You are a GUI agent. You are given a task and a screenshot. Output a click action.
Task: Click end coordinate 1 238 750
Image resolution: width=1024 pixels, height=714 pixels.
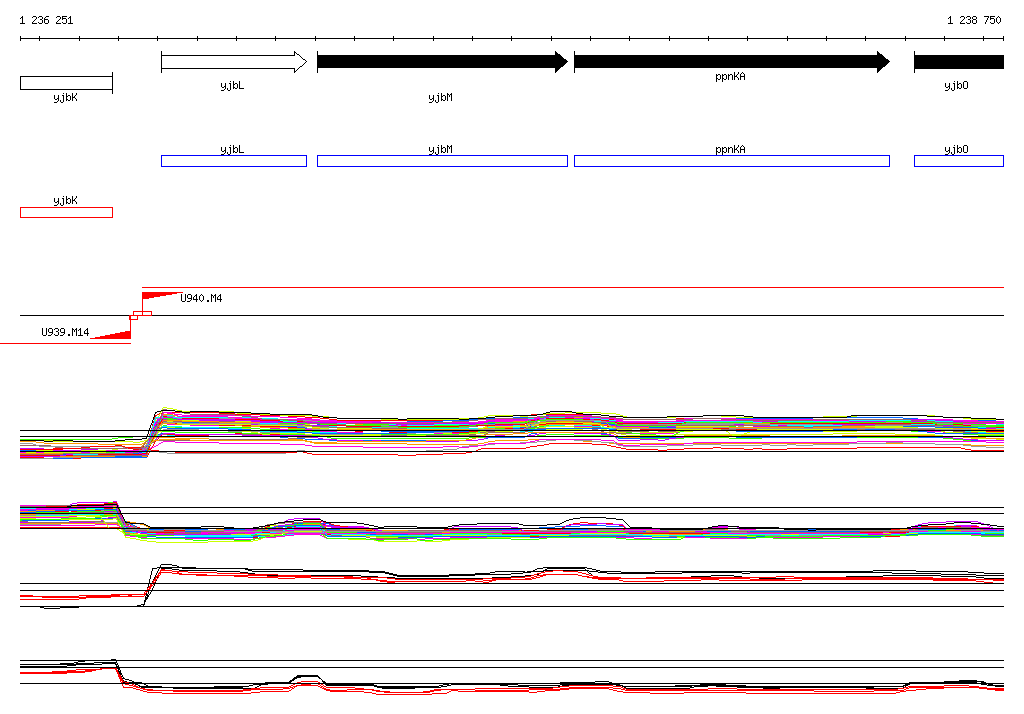[x=974, y=20]
